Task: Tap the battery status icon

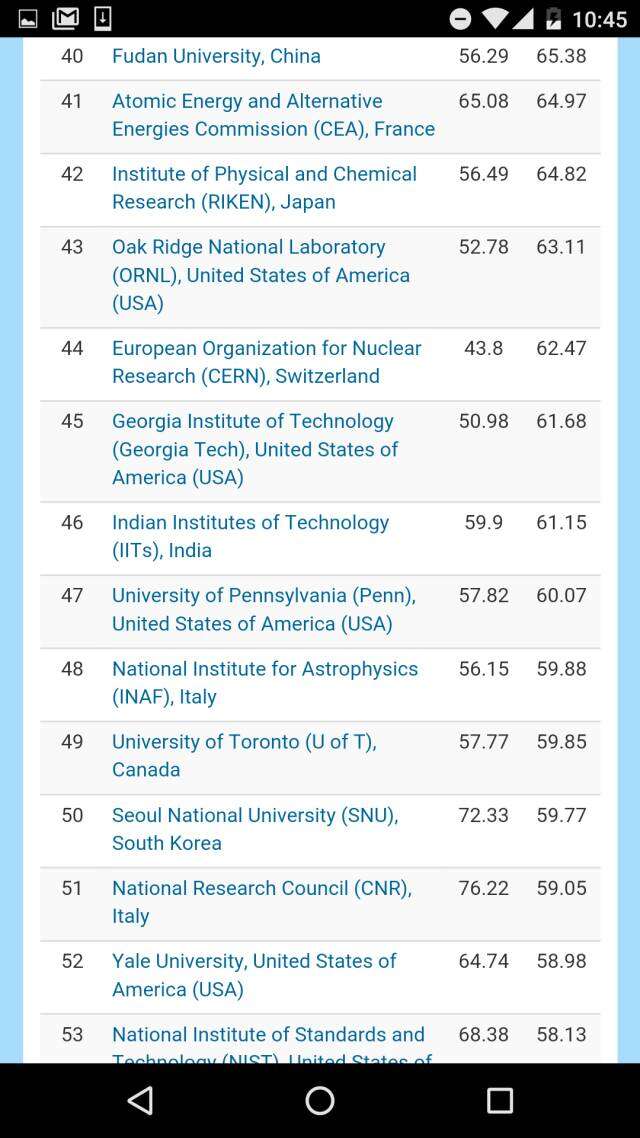Action: 554,19
